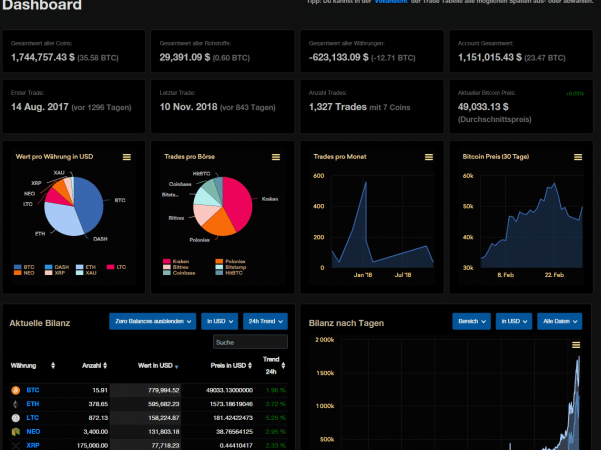This screenshot has height=450, width=601.
Task: Toggle Kraken legend in exchange chart
Action: (x=176, y=261)
